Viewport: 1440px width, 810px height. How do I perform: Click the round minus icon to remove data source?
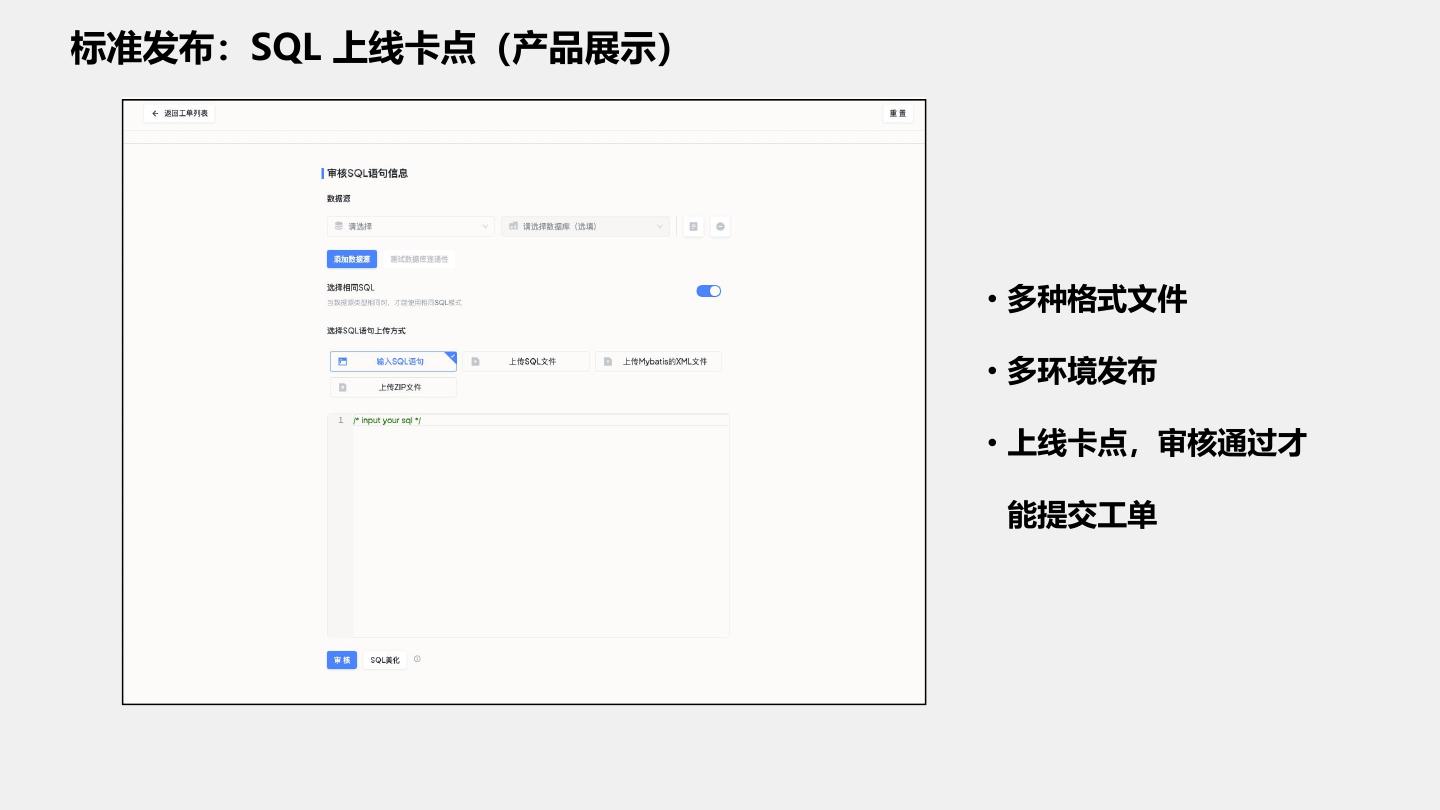coord(720,227)
